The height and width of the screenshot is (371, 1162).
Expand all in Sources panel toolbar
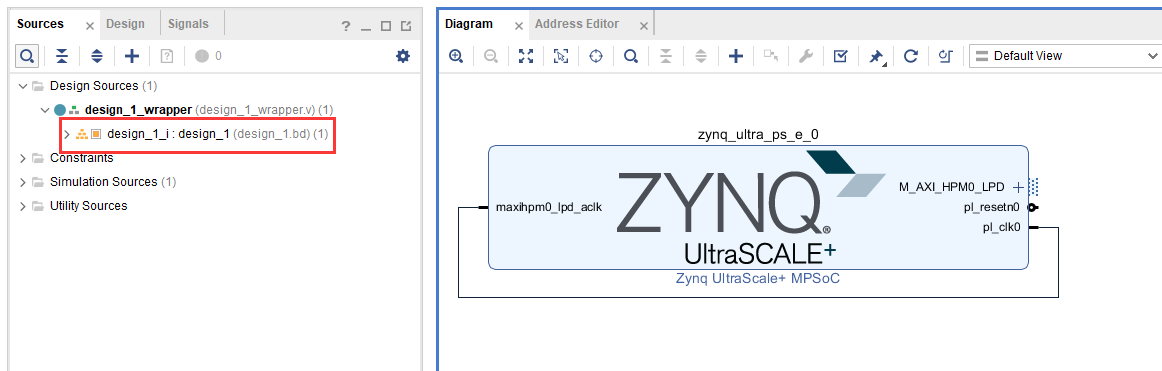click(97, 56)
